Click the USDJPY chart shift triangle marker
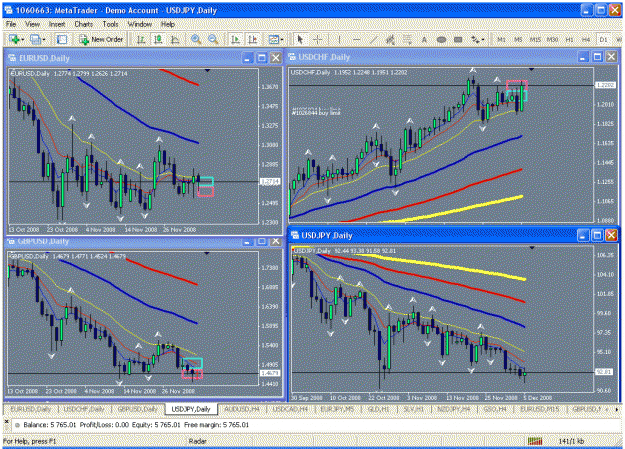 532,248
